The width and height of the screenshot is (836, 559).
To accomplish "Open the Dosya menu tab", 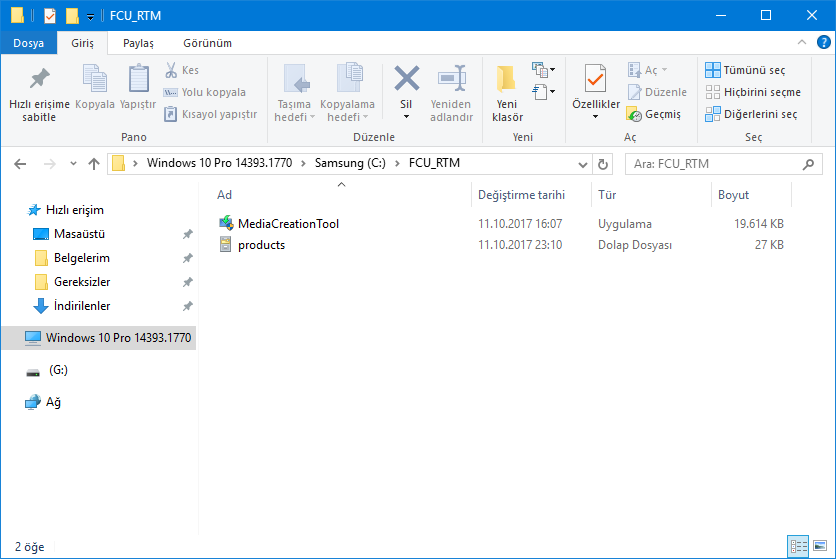I will (x=29, y=43).
